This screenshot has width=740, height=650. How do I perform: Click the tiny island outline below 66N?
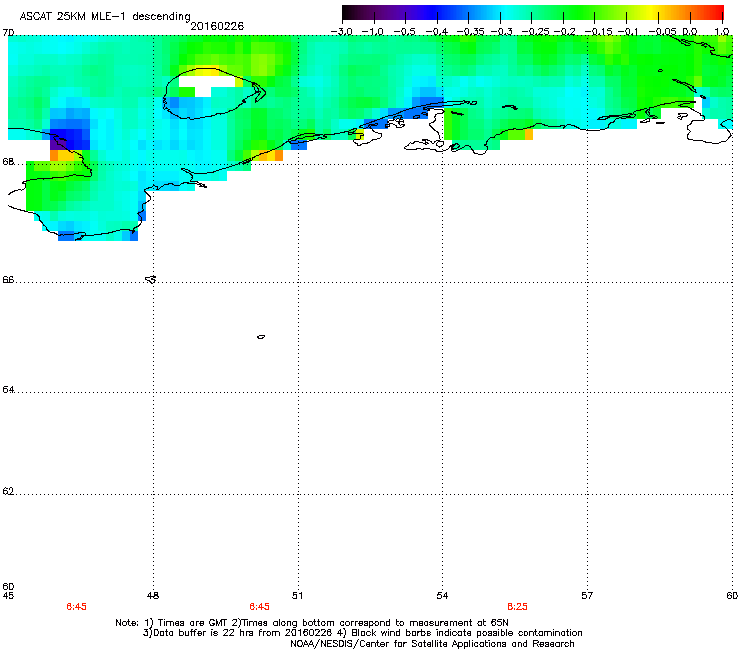point(261,337)
